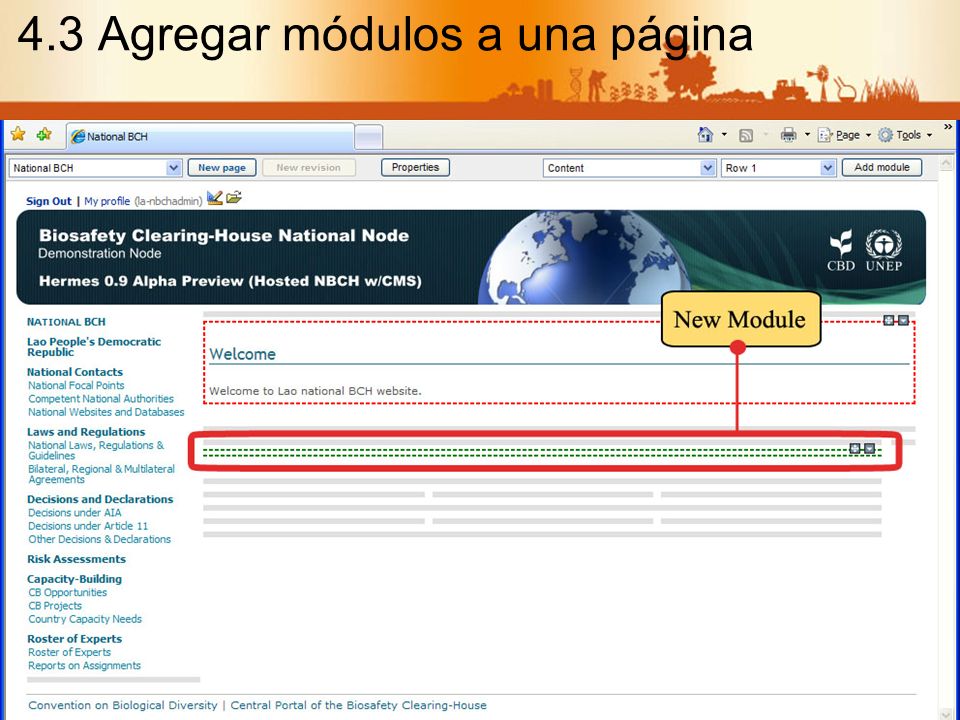The image size is (960, 720).
Task: Click the new green module's move icon
Action: 855,449
